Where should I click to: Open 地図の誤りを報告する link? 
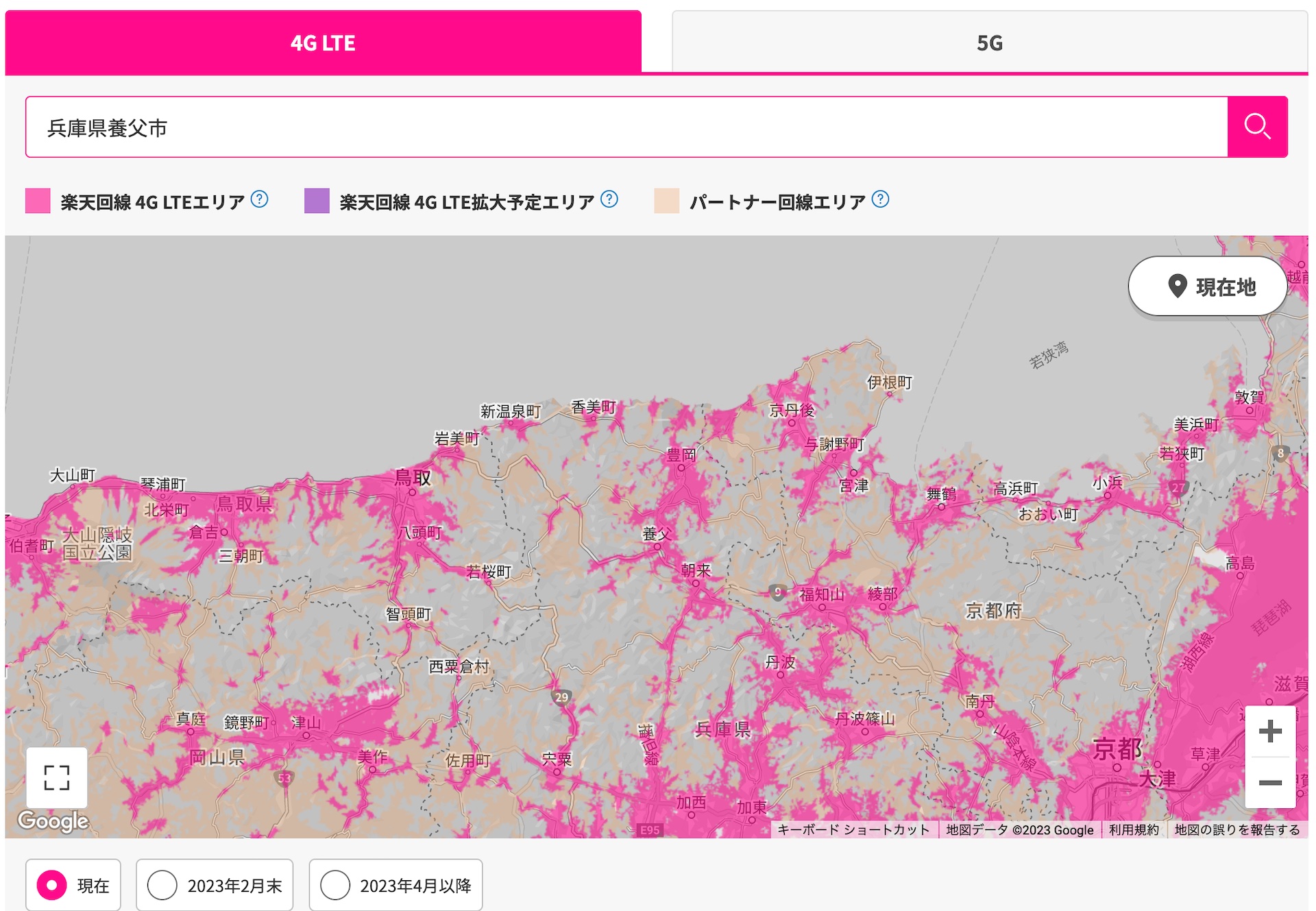tap(1237, 829)
